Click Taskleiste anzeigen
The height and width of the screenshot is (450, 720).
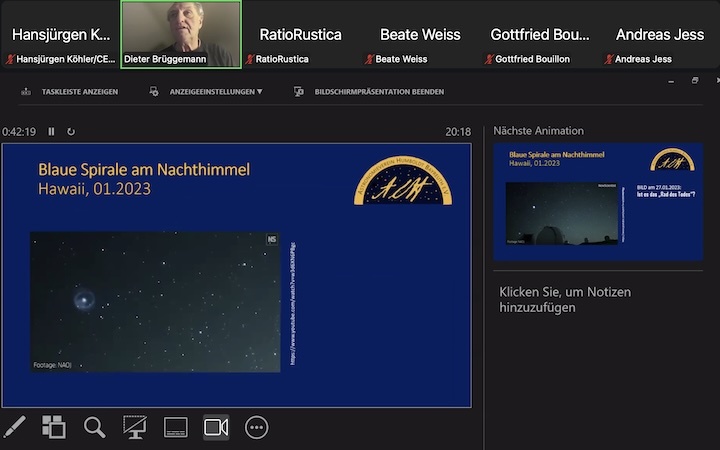pyautogui.click(x=80, y=92)
